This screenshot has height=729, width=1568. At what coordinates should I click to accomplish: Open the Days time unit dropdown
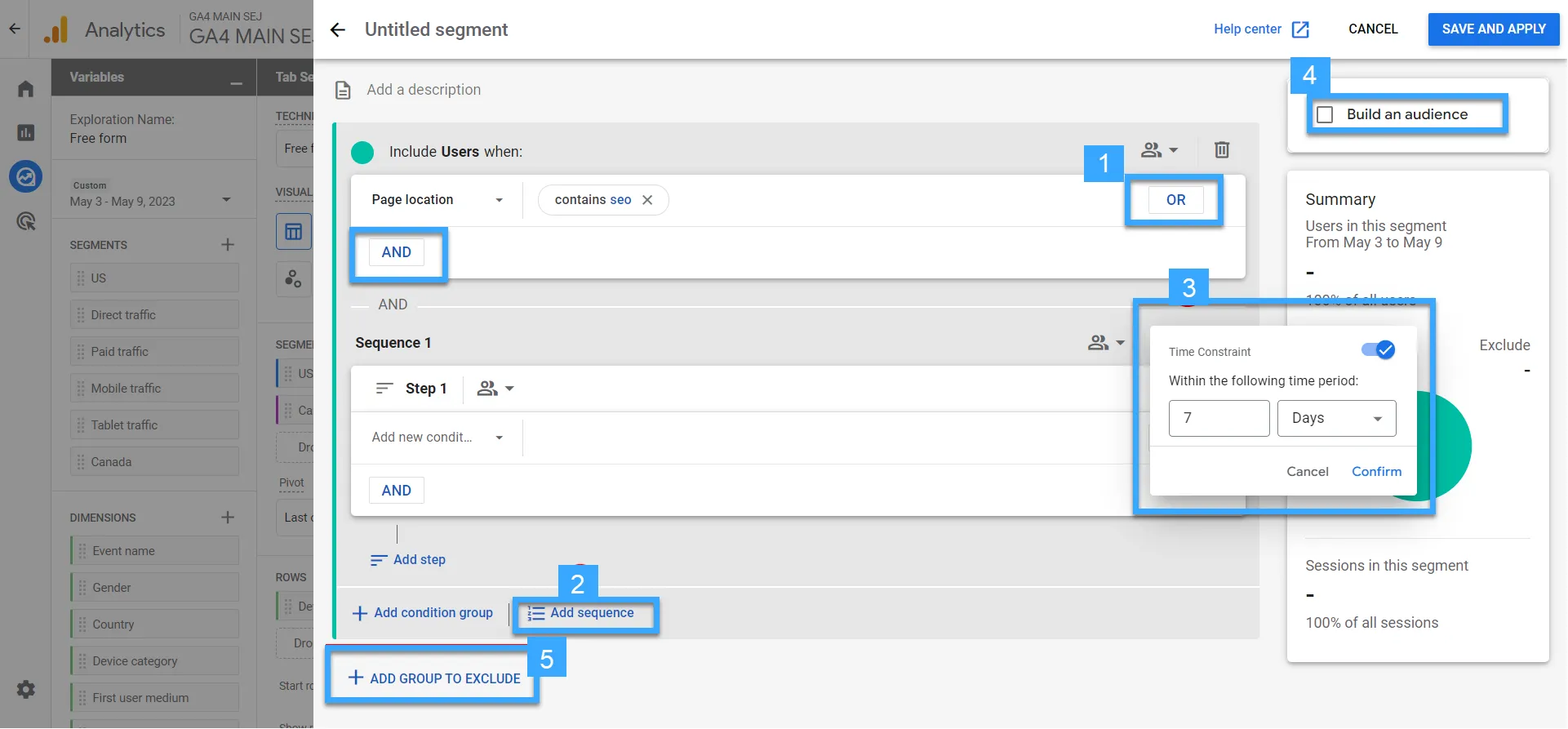[x=1336, y=419]
